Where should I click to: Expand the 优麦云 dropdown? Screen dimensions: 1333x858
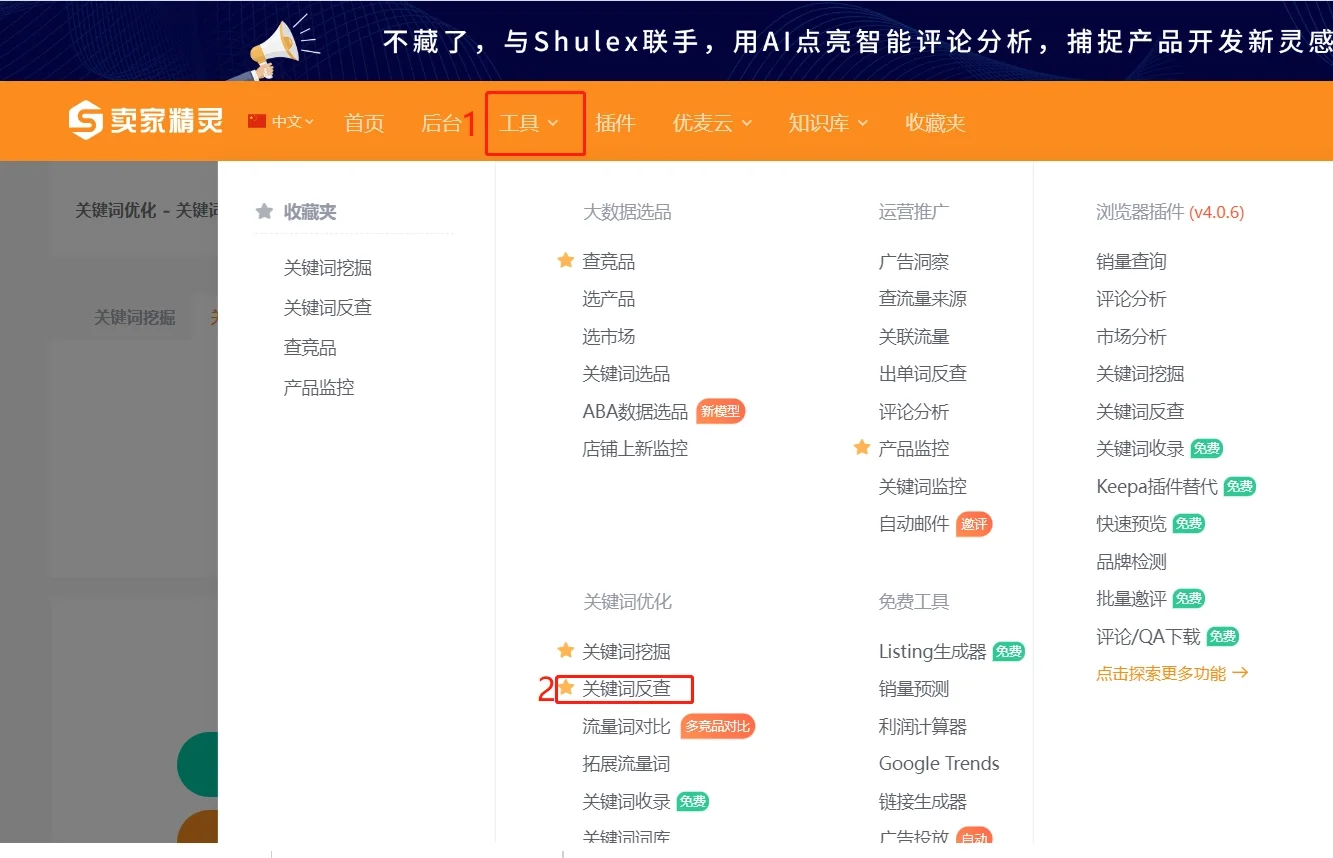[712, 123]
